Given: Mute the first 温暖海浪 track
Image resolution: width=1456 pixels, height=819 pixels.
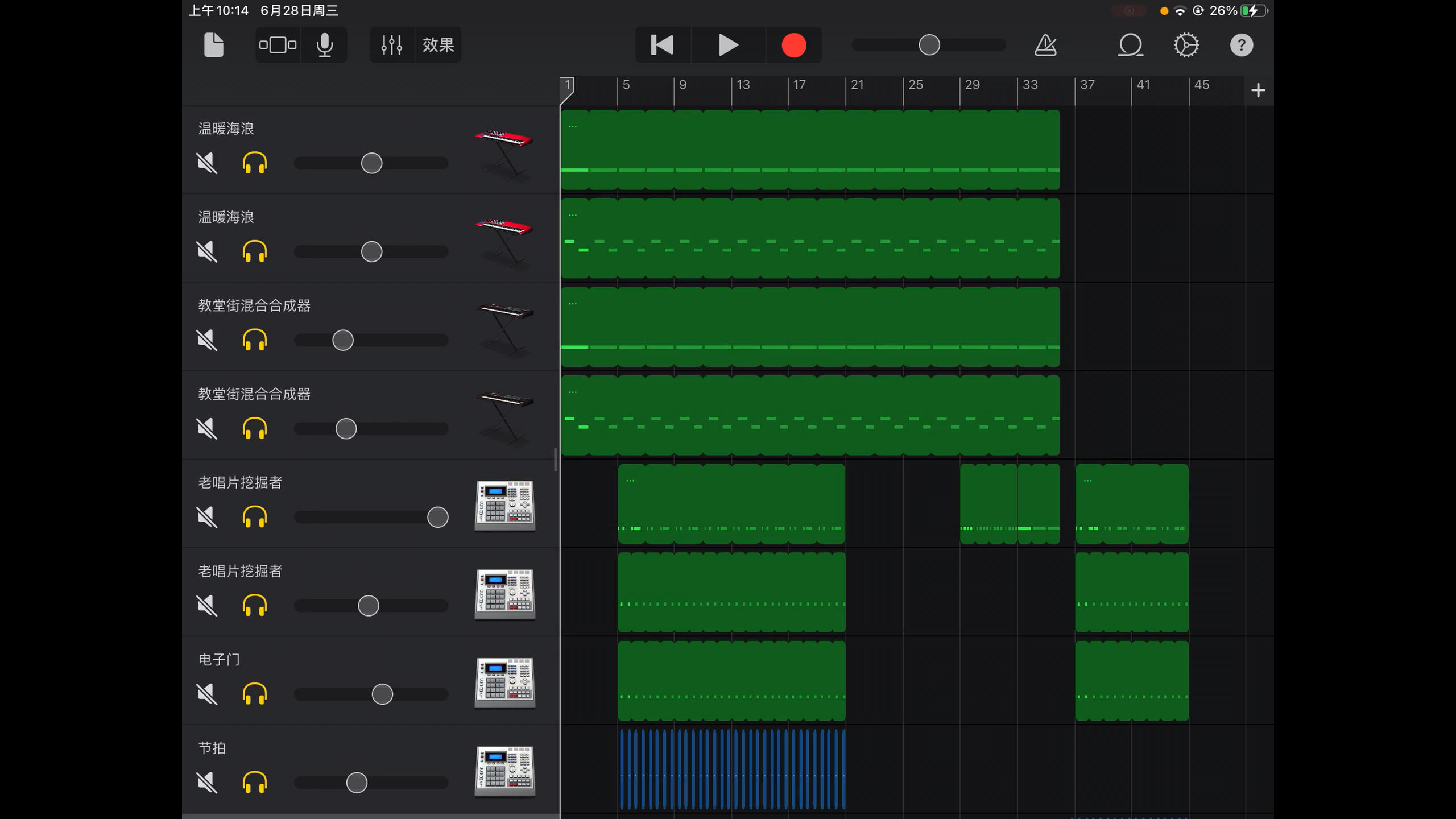Looking at the screenshot, I should tap(207, 163).
